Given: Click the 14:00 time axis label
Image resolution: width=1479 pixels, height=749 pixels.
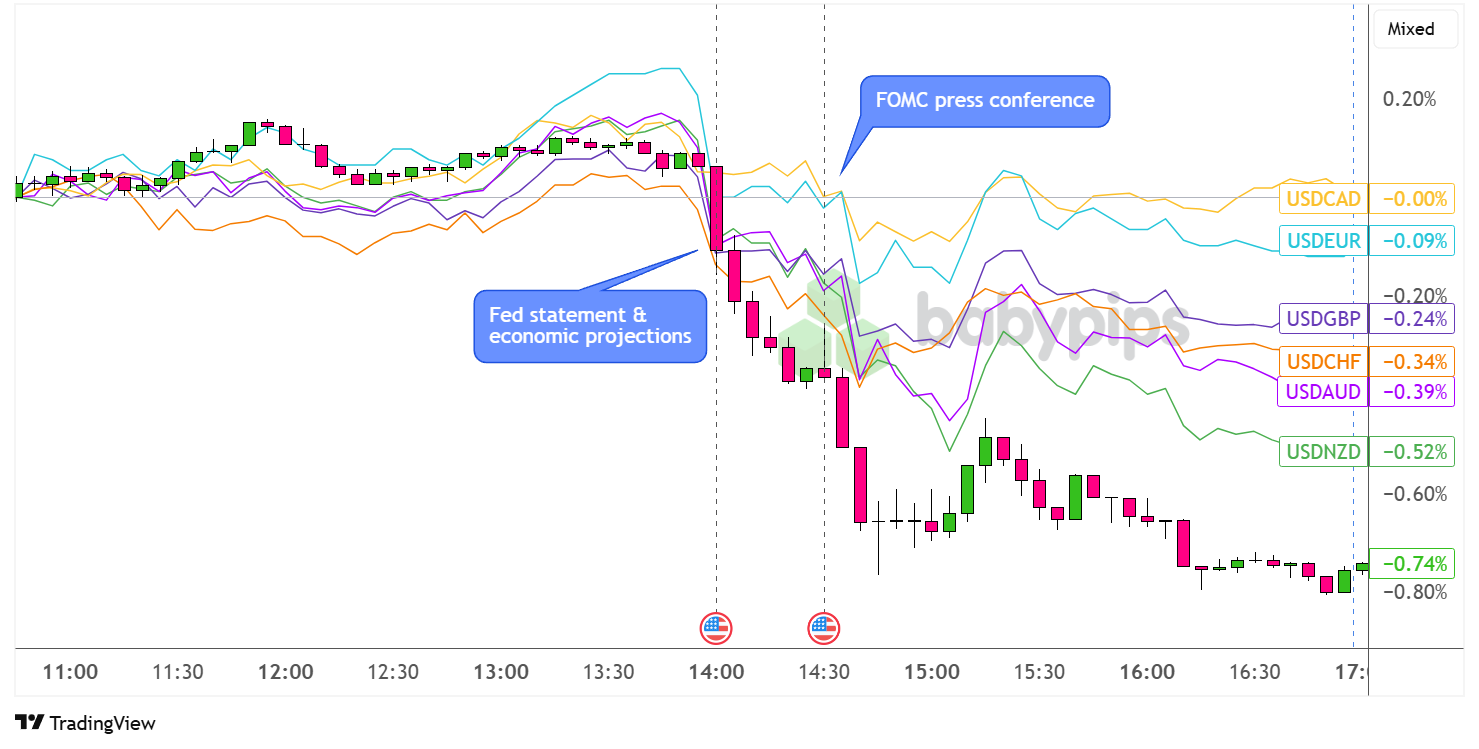Looking at the screenshot, I should (x=716, y=671).
